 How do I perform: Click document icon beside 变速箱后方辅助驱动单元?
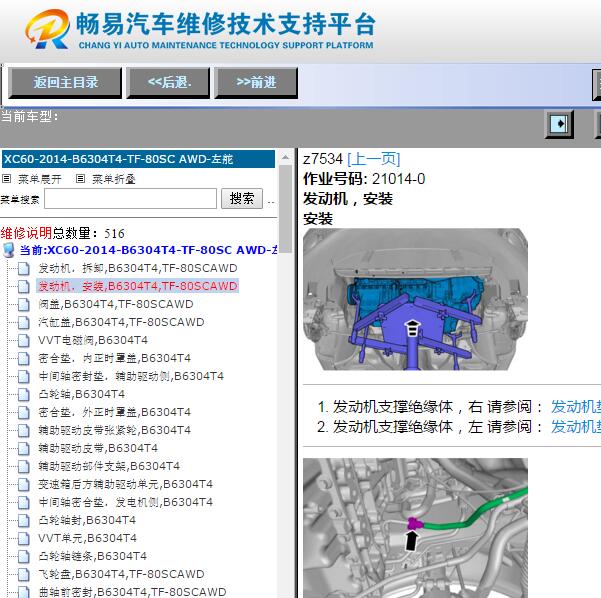coord(24,485)
